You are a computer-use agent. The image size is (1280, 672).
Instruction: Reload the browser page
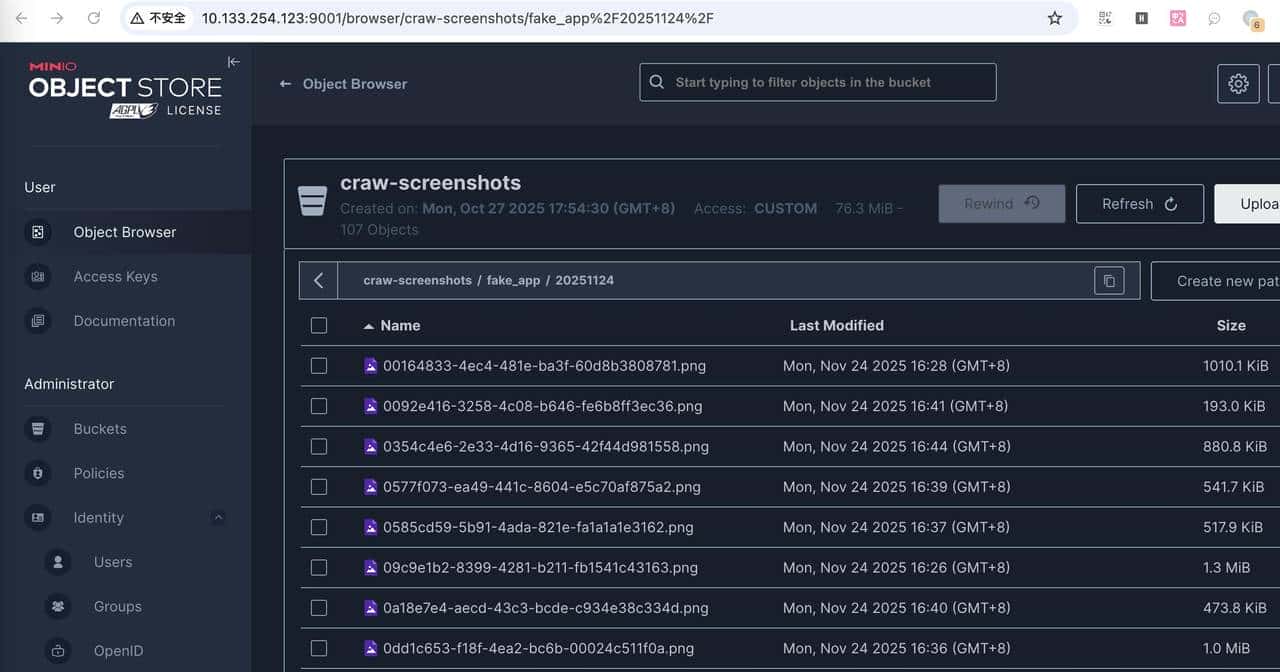click(94, 18)
